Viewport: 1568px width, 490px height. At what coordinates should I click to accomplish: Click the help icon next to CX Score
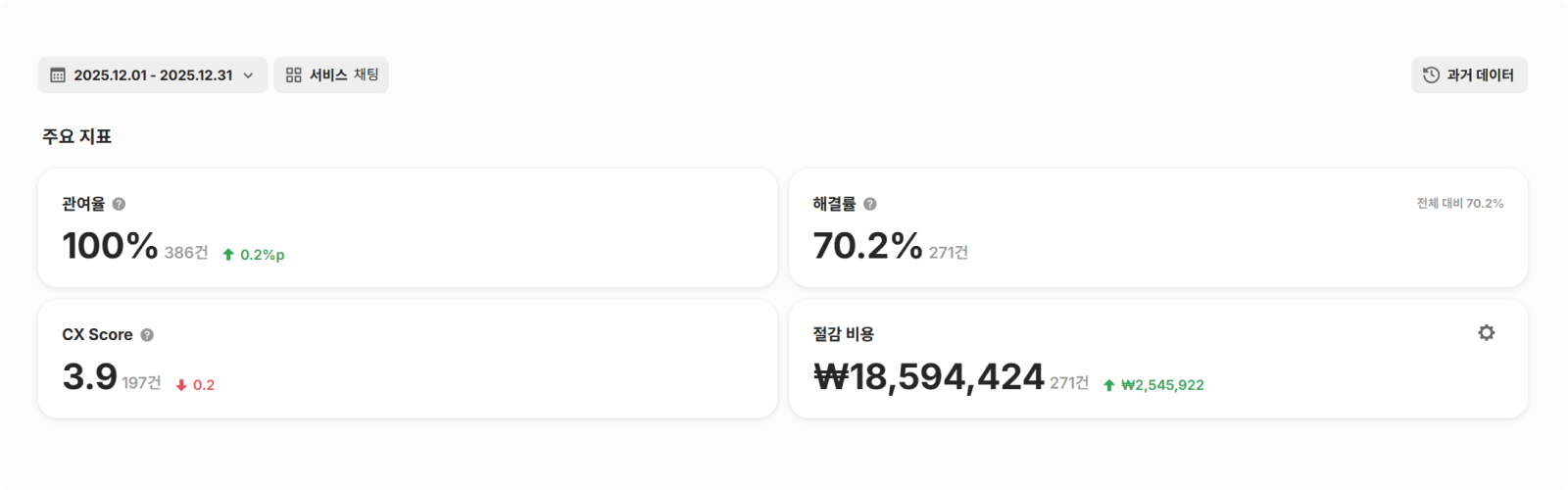147,335
